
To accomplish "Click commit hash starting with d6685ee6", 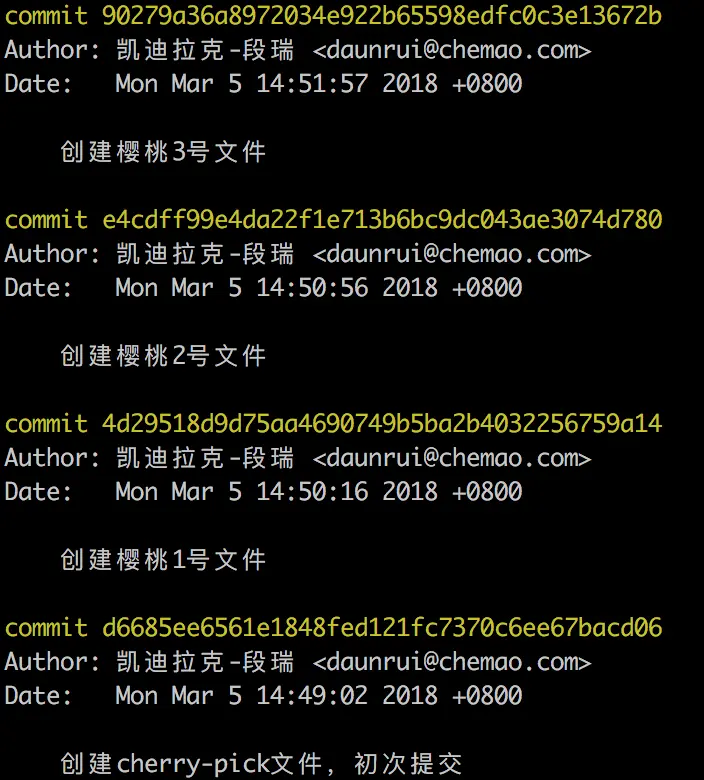I will click(382, 628).
